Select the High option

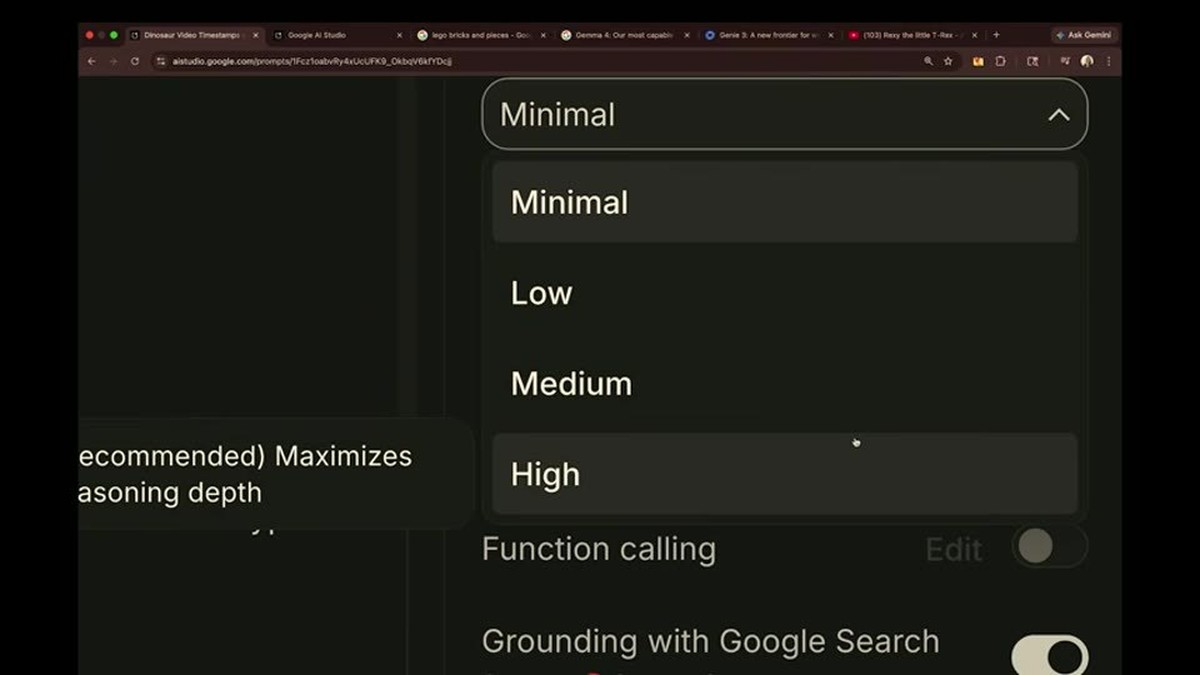[x=784, y=474]
